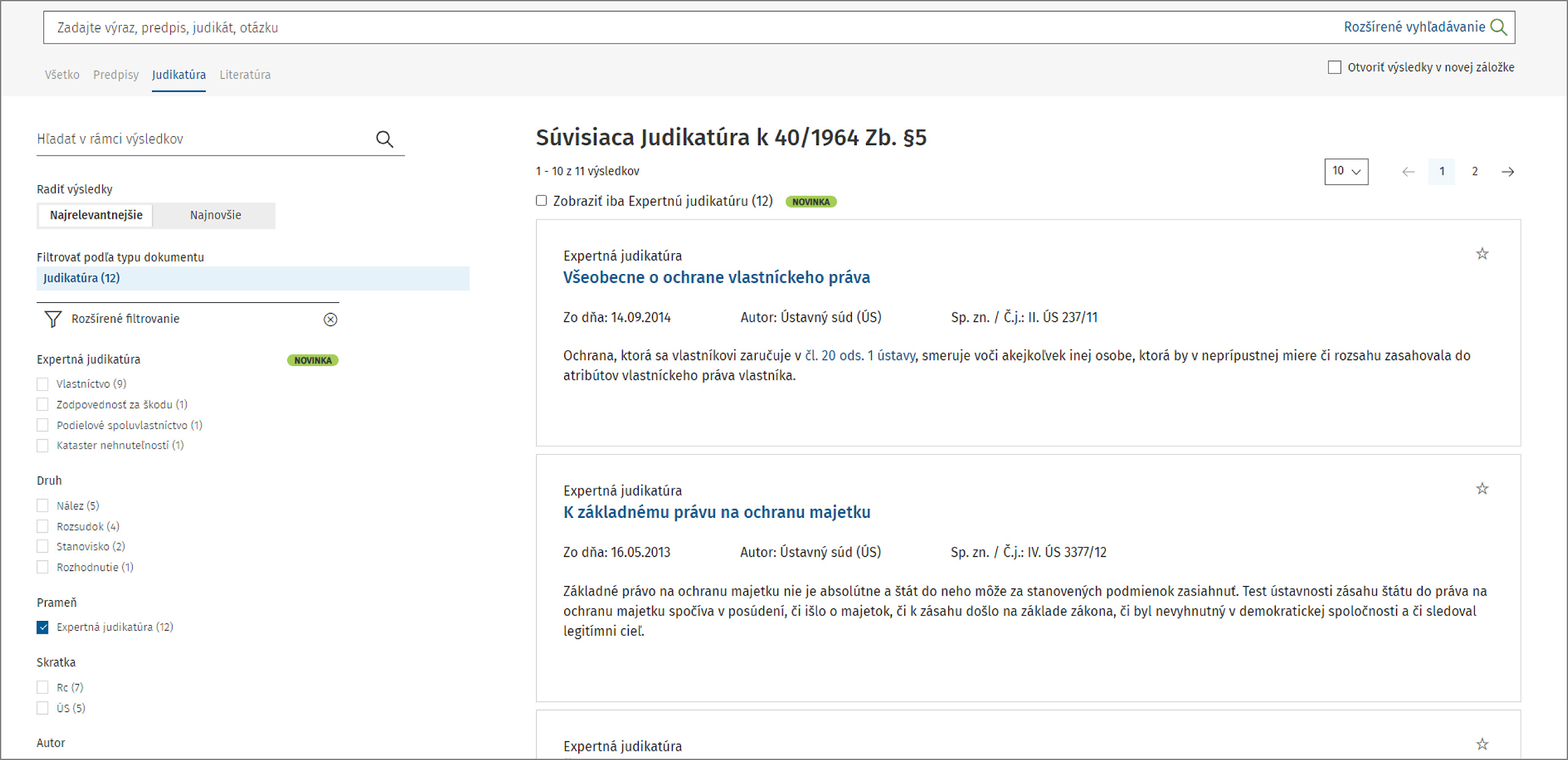Check Zobraziť iba Expertnú judikatúru
1568x760 pixels.
pos(541,201)
